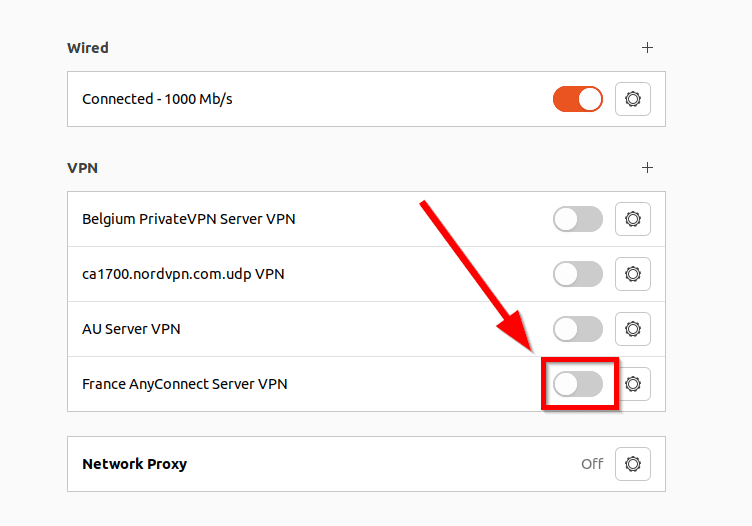Click the Connected - 1000 Mb/s label
Image resolution: width=752 pixels, height=526 pixels.
pyautogui.click(x=157, y=99)
